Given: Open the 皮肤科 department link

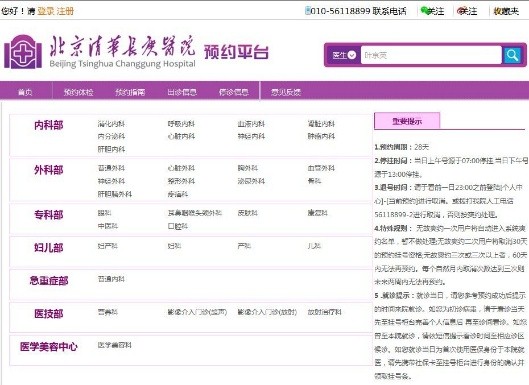Looking at the screenshot, I should tap(248, 213).
